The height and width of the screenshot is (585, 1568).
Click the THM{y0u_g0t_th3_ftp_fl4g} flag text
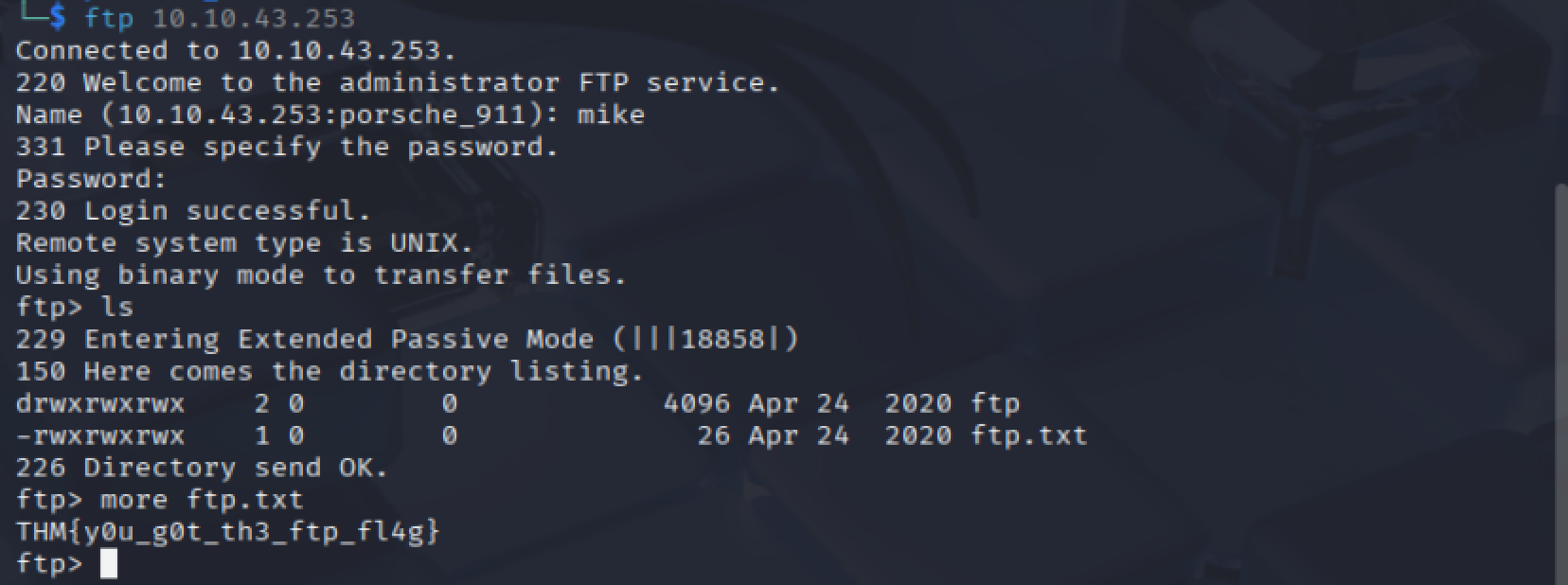point(228,532)
